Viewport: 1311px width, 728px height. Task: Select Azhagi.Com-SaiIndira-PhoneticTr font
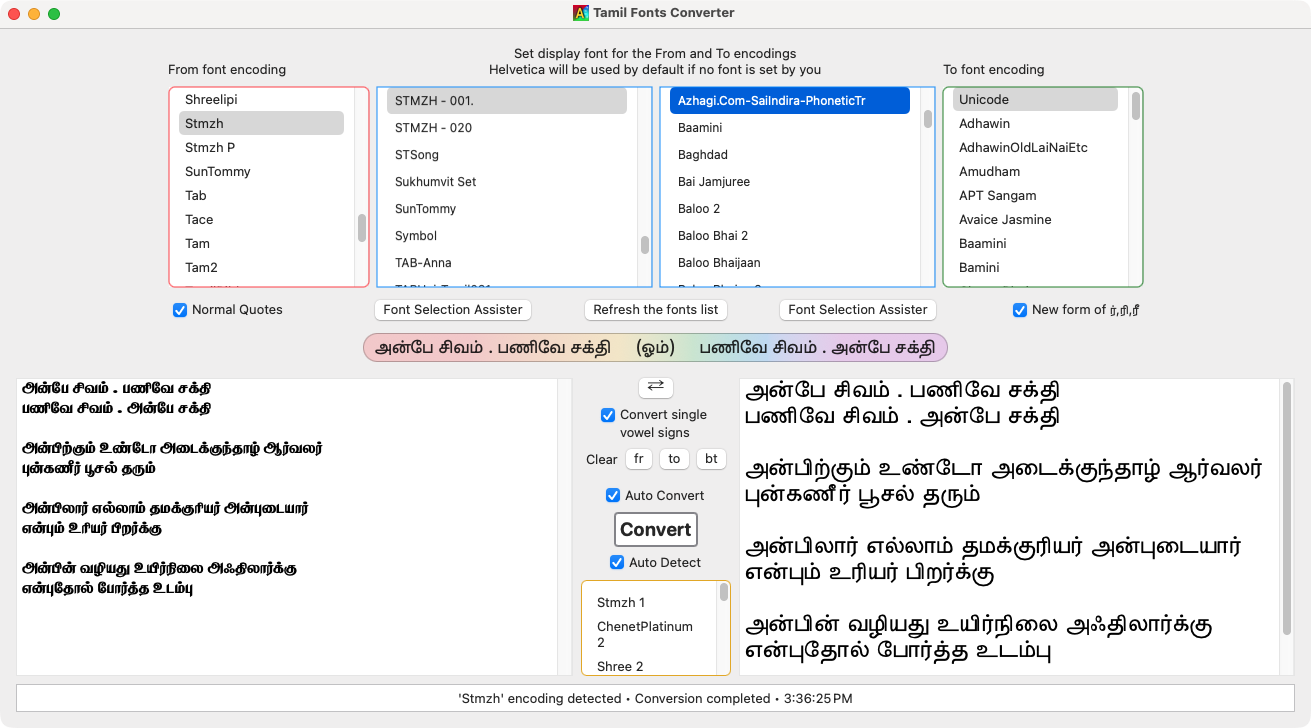(790, 101)
